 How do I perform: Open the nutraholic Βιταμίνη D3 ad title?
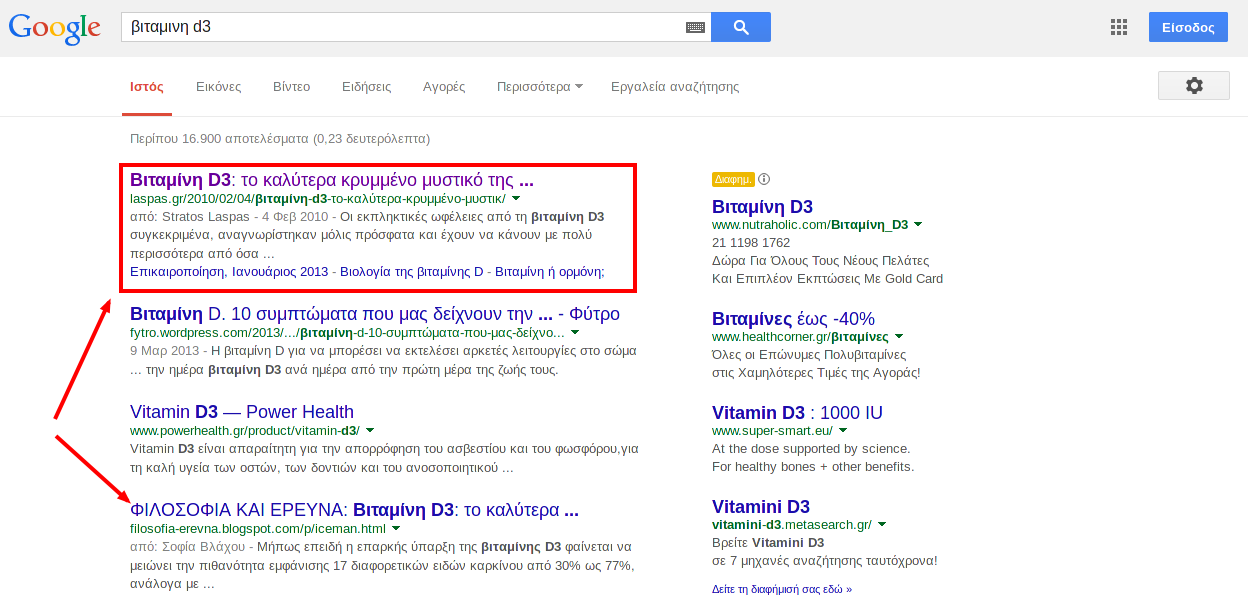762,207
